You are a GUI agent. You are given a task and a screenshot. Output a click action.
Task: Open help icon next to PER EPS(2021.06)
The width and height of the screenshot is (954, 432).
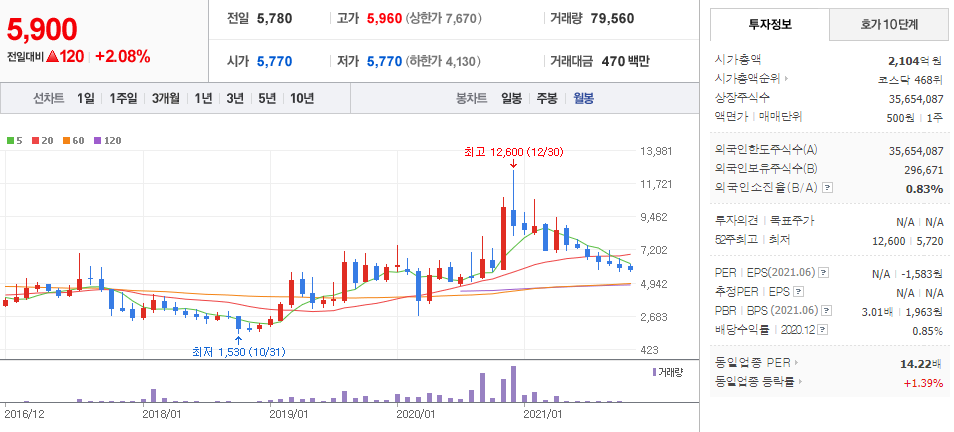pos(823,273)
